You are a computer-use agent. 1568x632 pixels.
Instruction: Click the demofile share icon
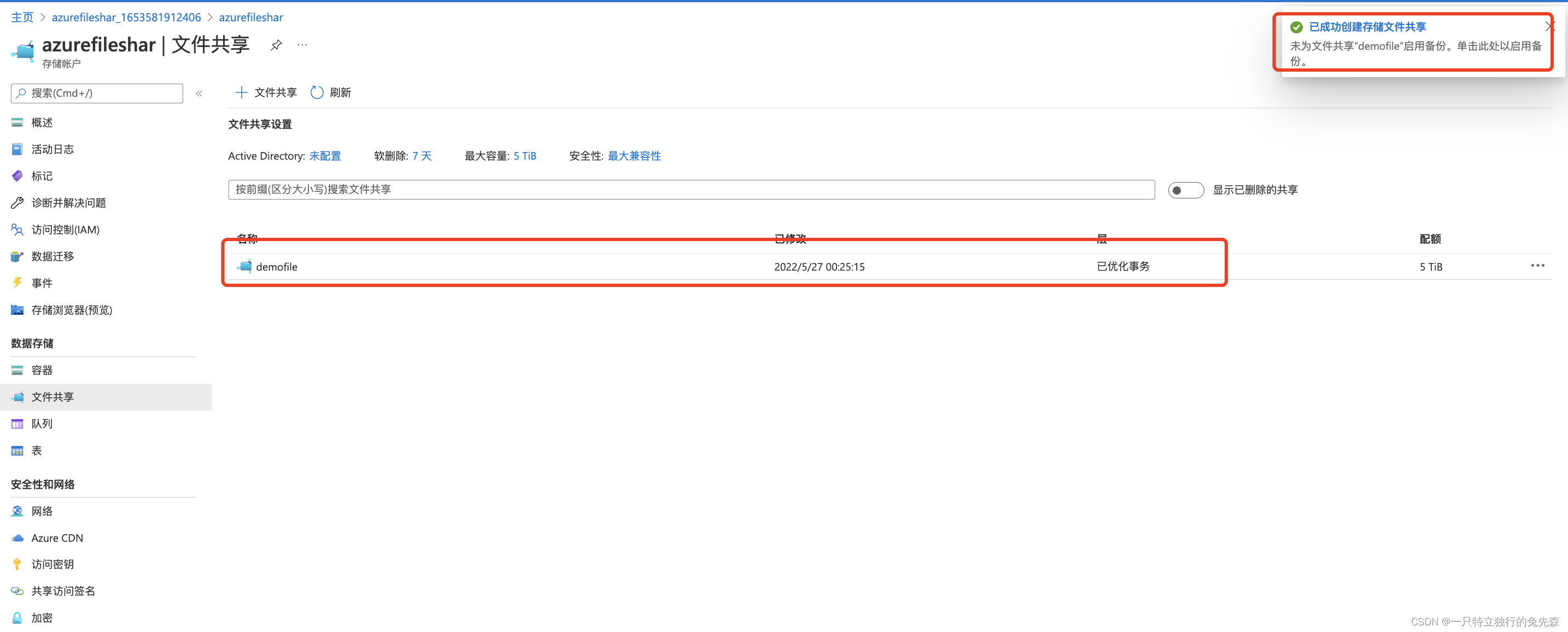(245, 266)
